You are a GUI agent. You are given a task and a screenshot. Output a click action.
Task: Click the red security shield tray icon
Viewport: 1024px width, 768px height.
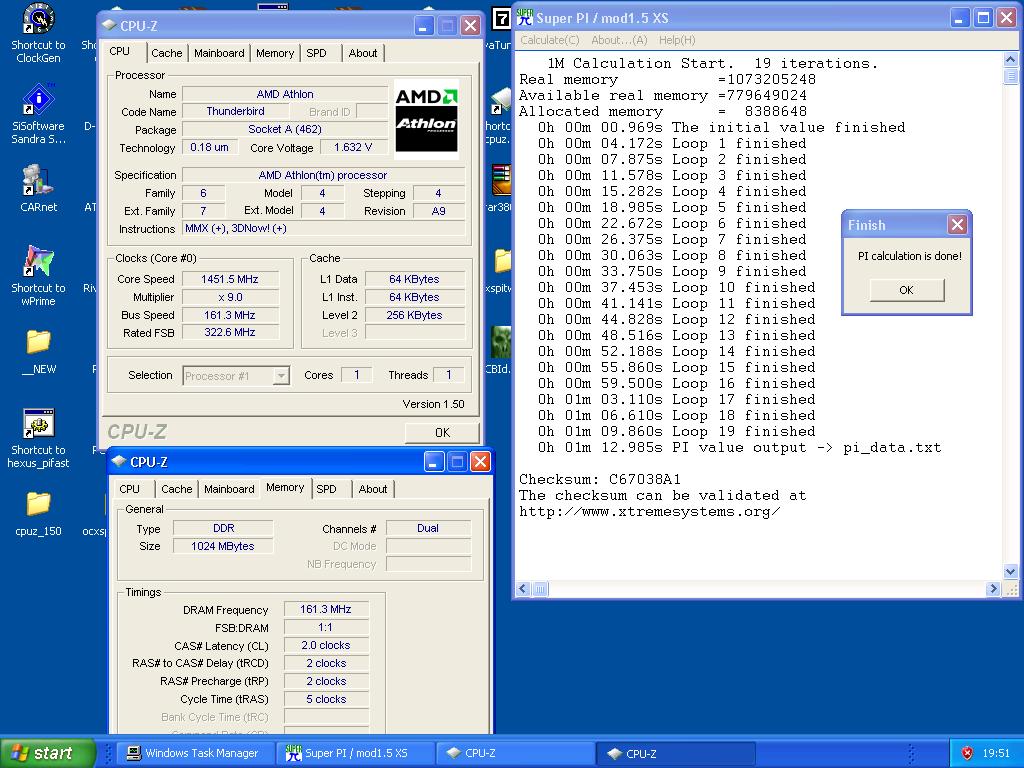(x=967, y=753)
